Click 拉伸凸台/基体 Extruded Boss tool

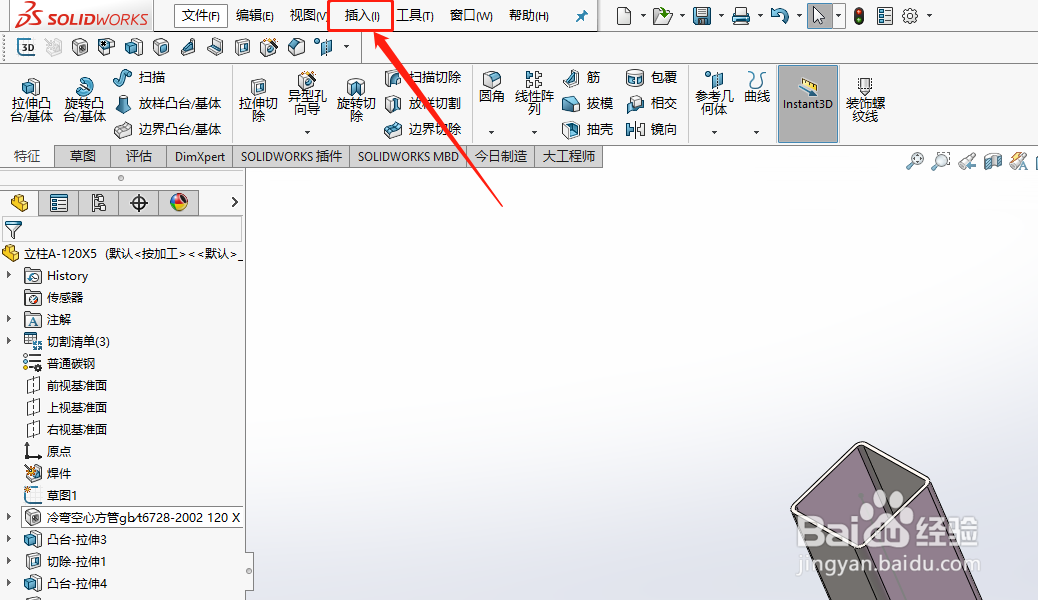(31, 101)
